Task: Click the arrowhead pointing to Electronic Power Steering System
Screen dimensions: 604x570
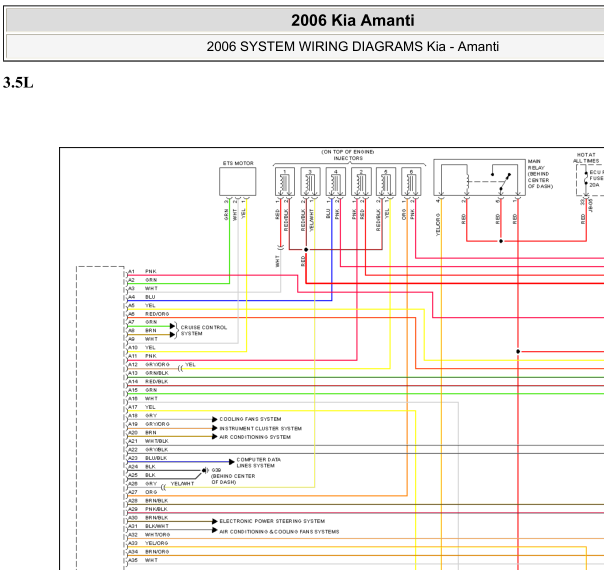Action: pos(215,521)
